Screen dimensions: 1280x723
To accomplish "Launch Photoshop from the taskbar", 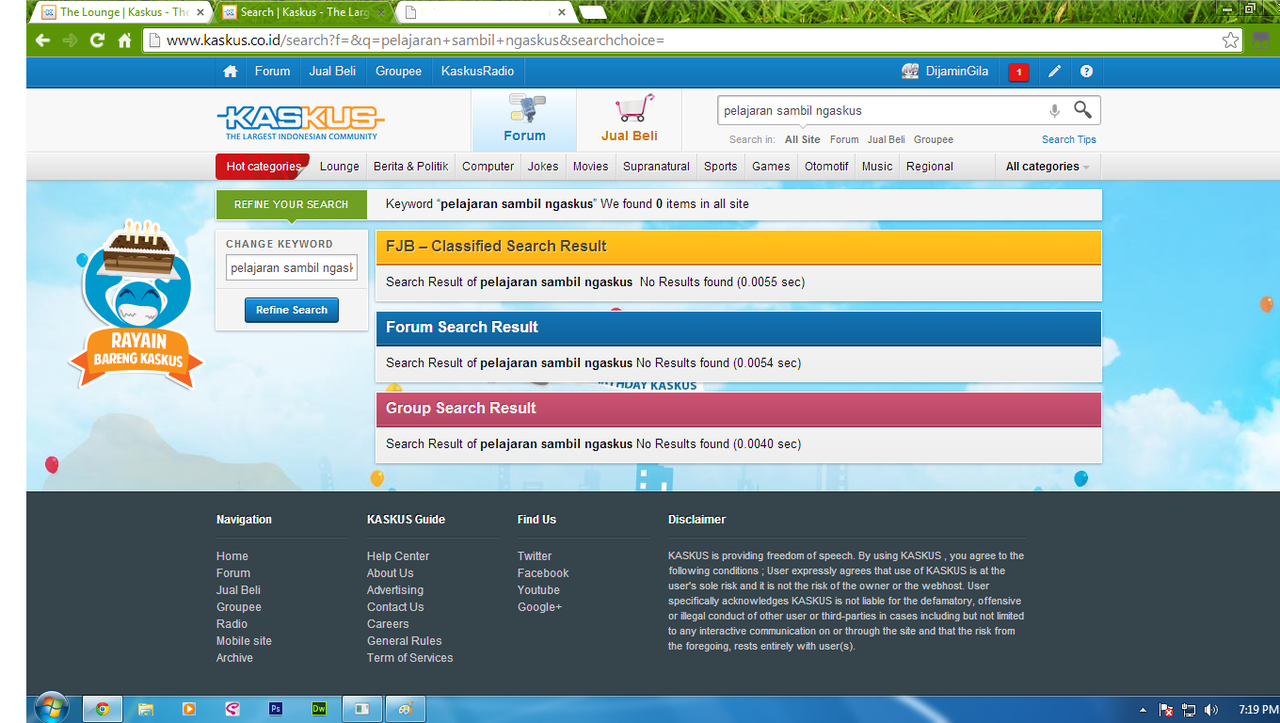I will 276,709.
